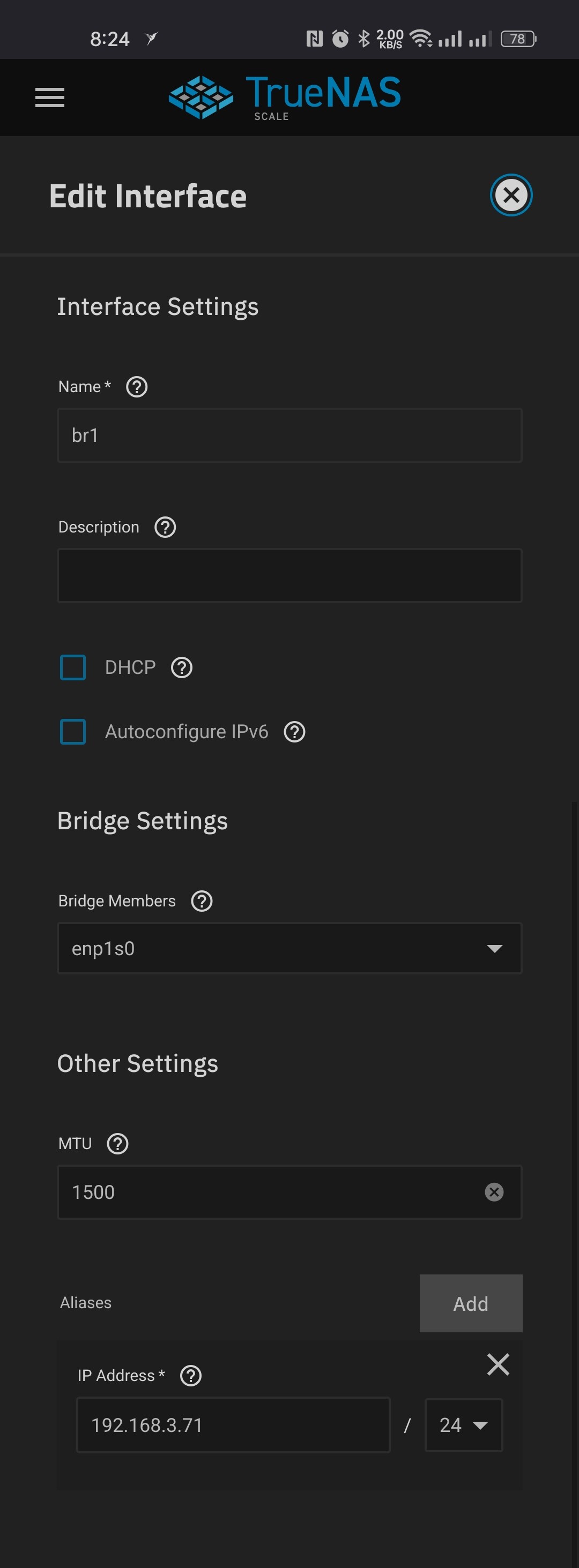Viewport: 579px width, 1568px height.
Task: Enable the DHCP checkbox
Action: (x=73, y=667)
